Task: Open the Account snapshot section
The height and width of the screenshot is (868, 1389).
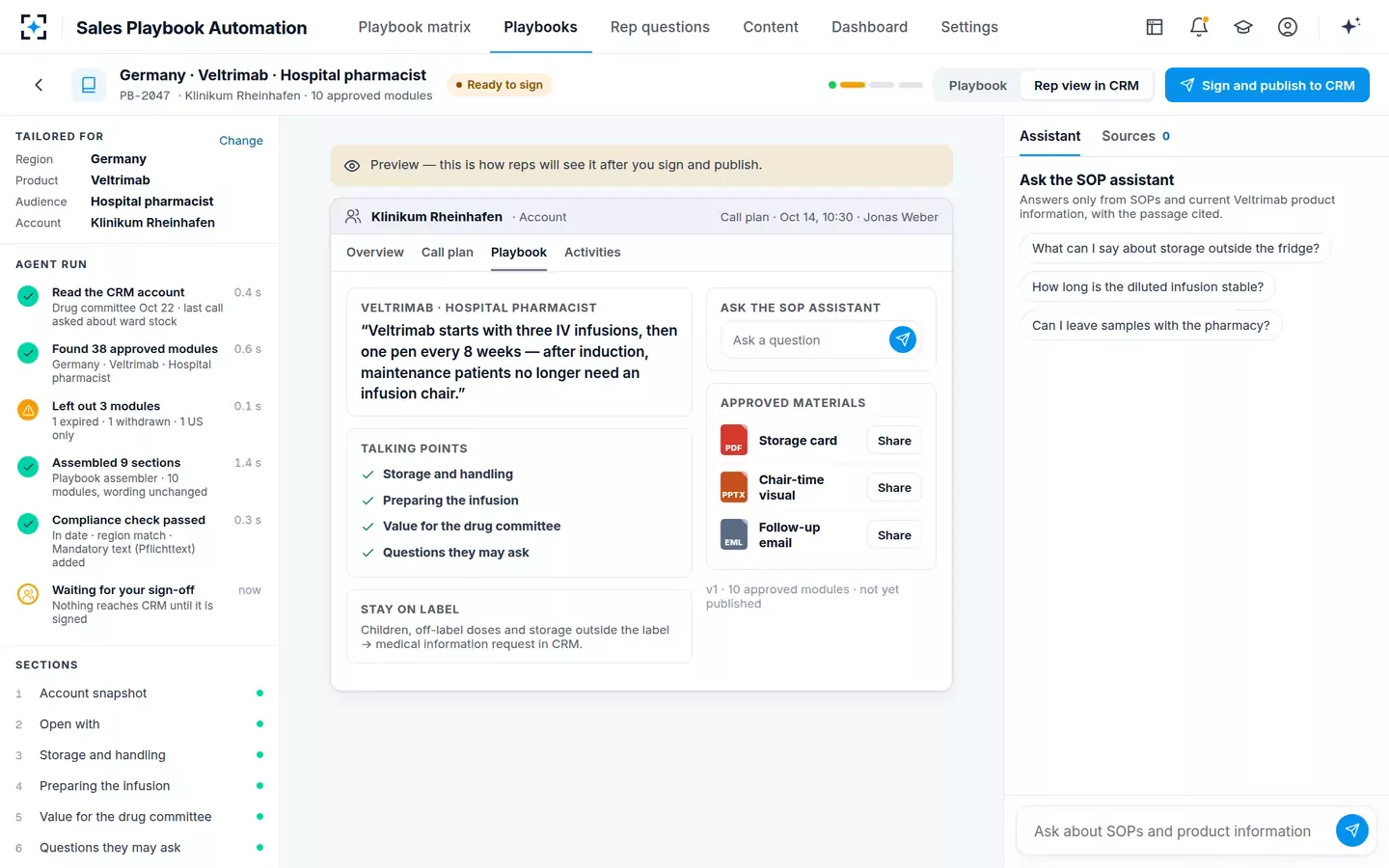Action: tap(140, 693)
